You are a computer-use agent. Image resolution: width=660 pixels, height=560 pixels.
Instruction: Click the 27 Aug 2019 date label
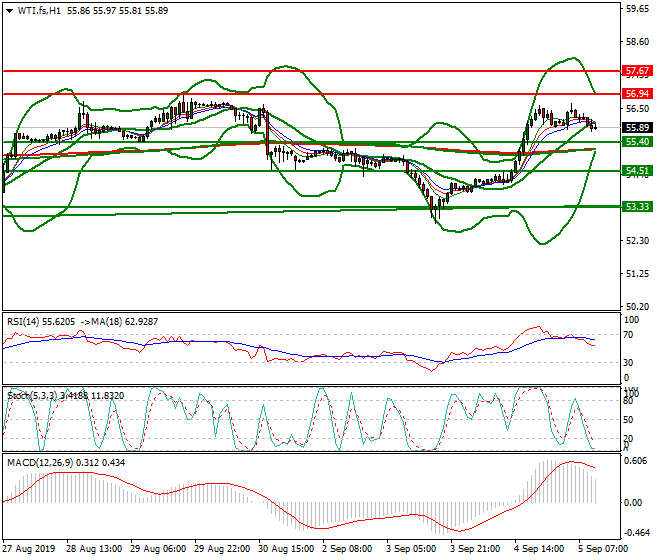(29, 551)
